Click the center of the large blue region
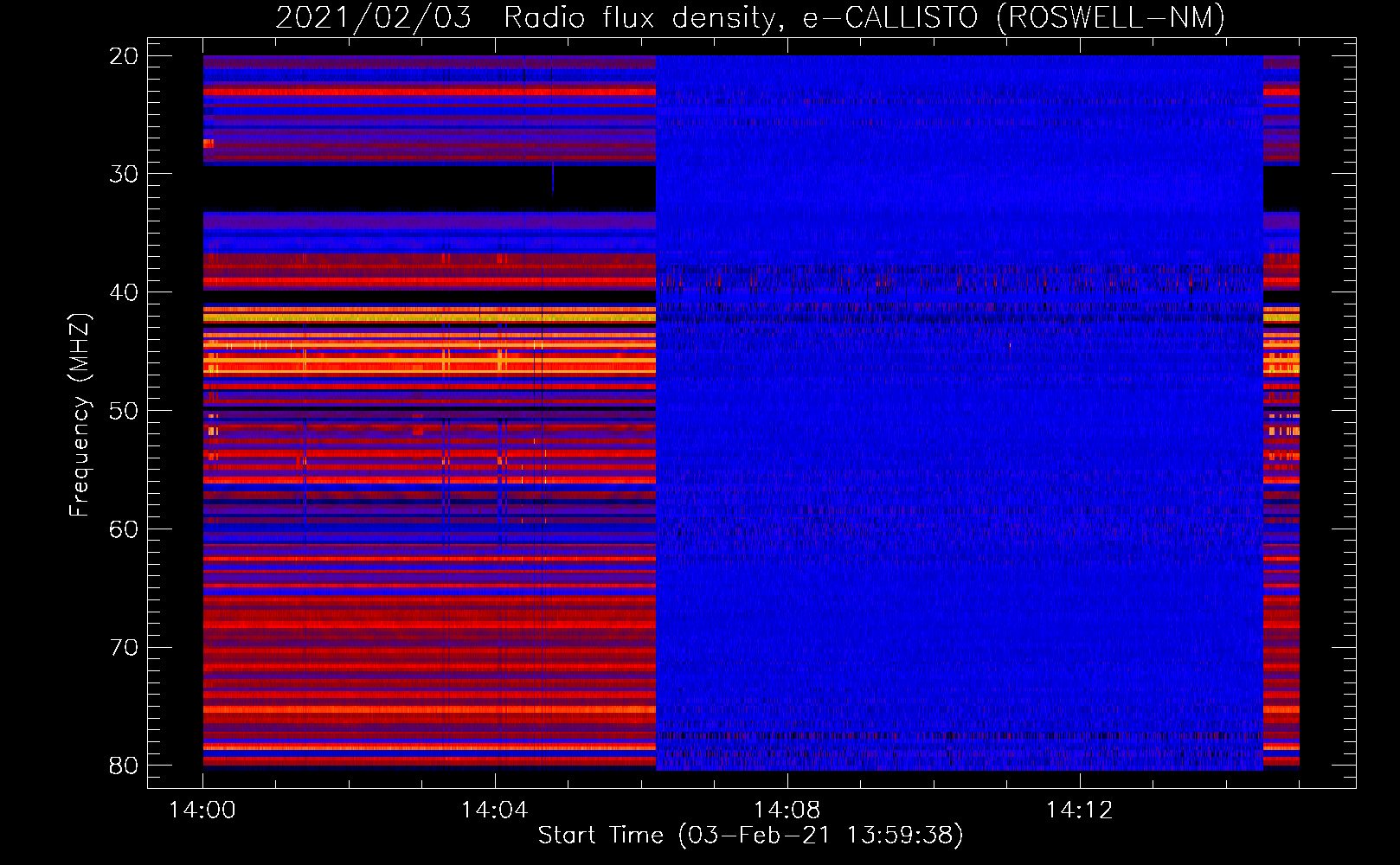Screen dimensions: 1400x865 point(959,413)
